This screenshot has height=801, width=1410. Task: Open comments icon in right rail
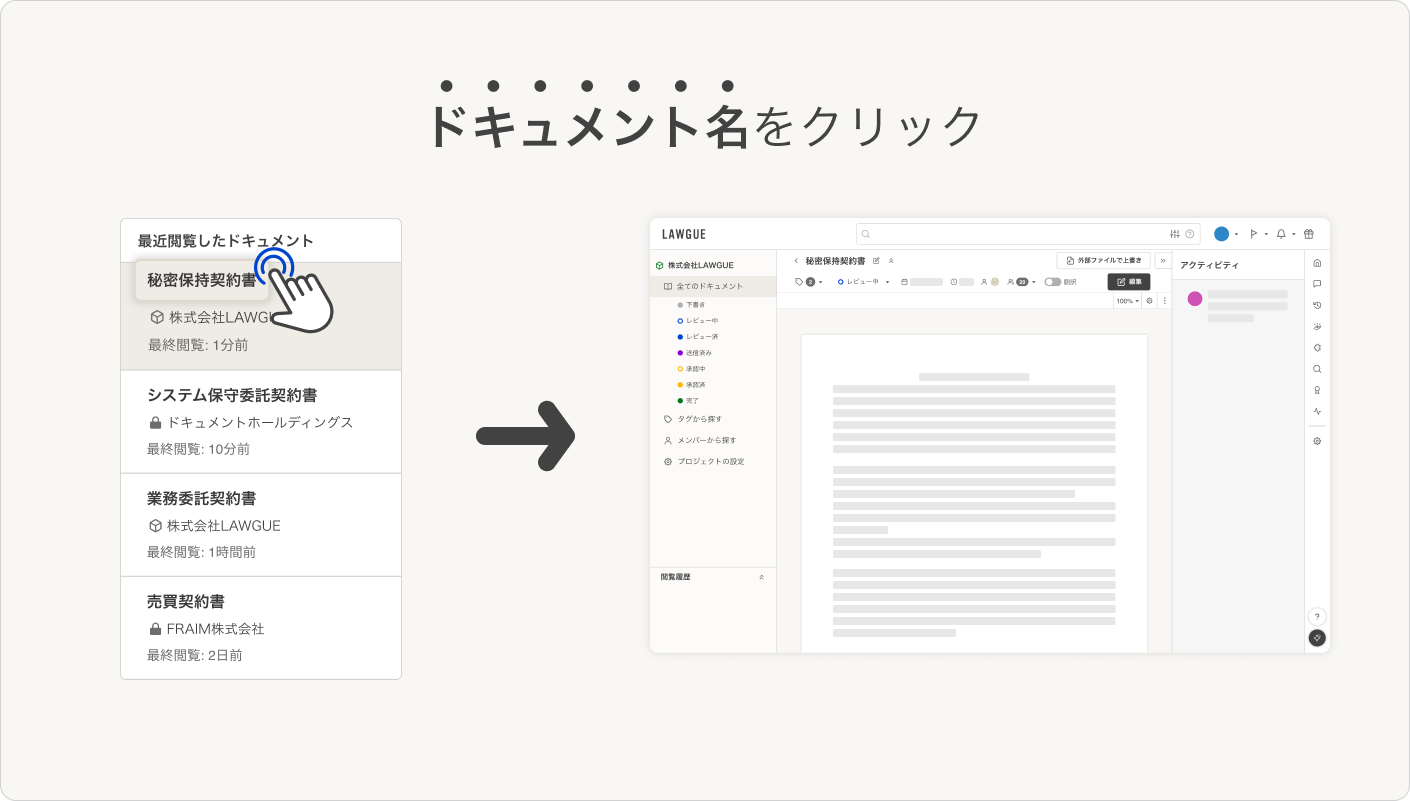(x=1317, y=284)
